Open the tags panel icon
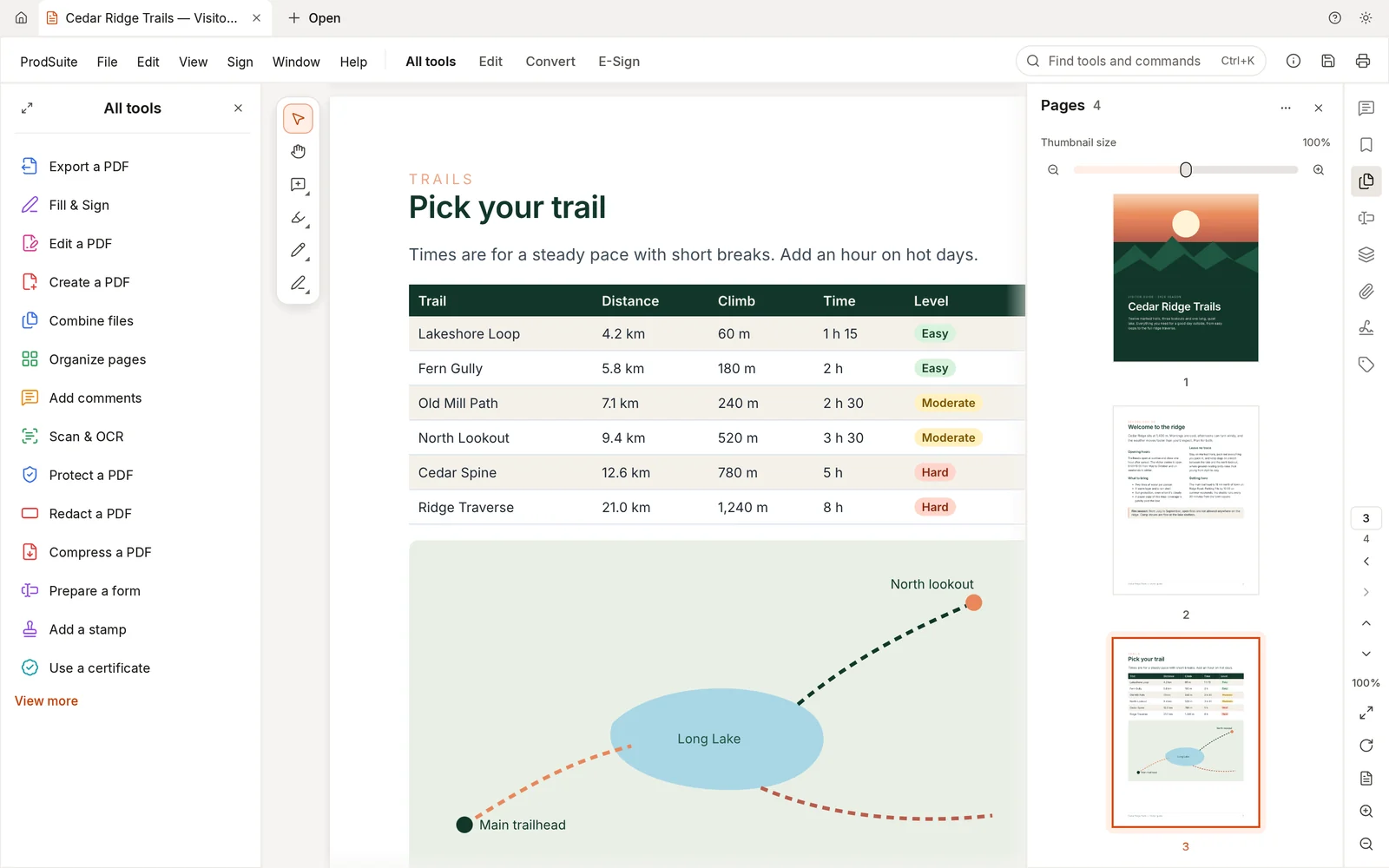 click(1366, 365)
